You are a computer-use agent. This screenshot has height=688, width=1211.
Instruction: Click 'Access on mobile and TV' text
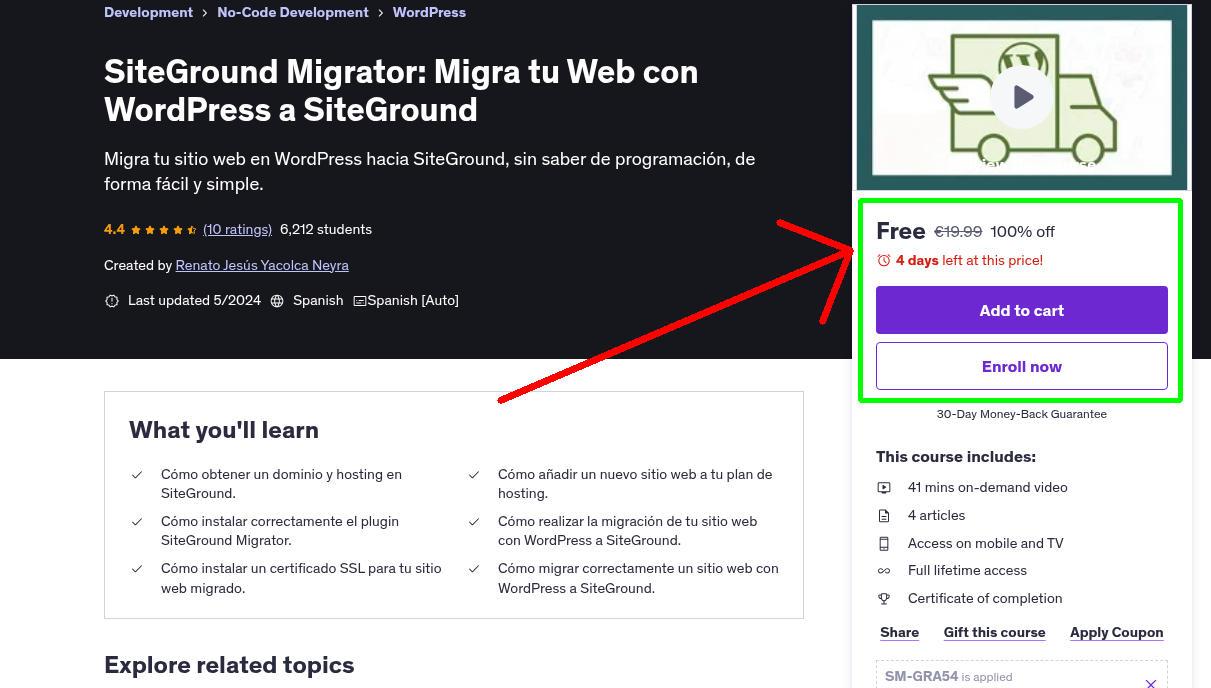coord(986,544)
